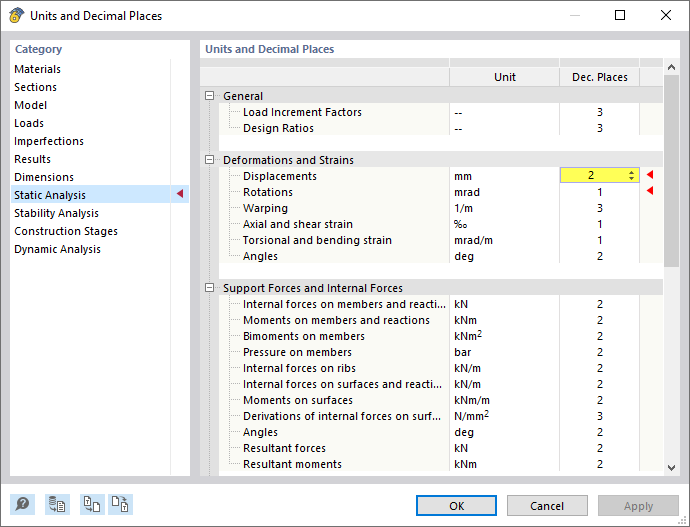Click the Rotations decimal places value
The height and width of the screenshot is (527, 690).
(599, 192)
